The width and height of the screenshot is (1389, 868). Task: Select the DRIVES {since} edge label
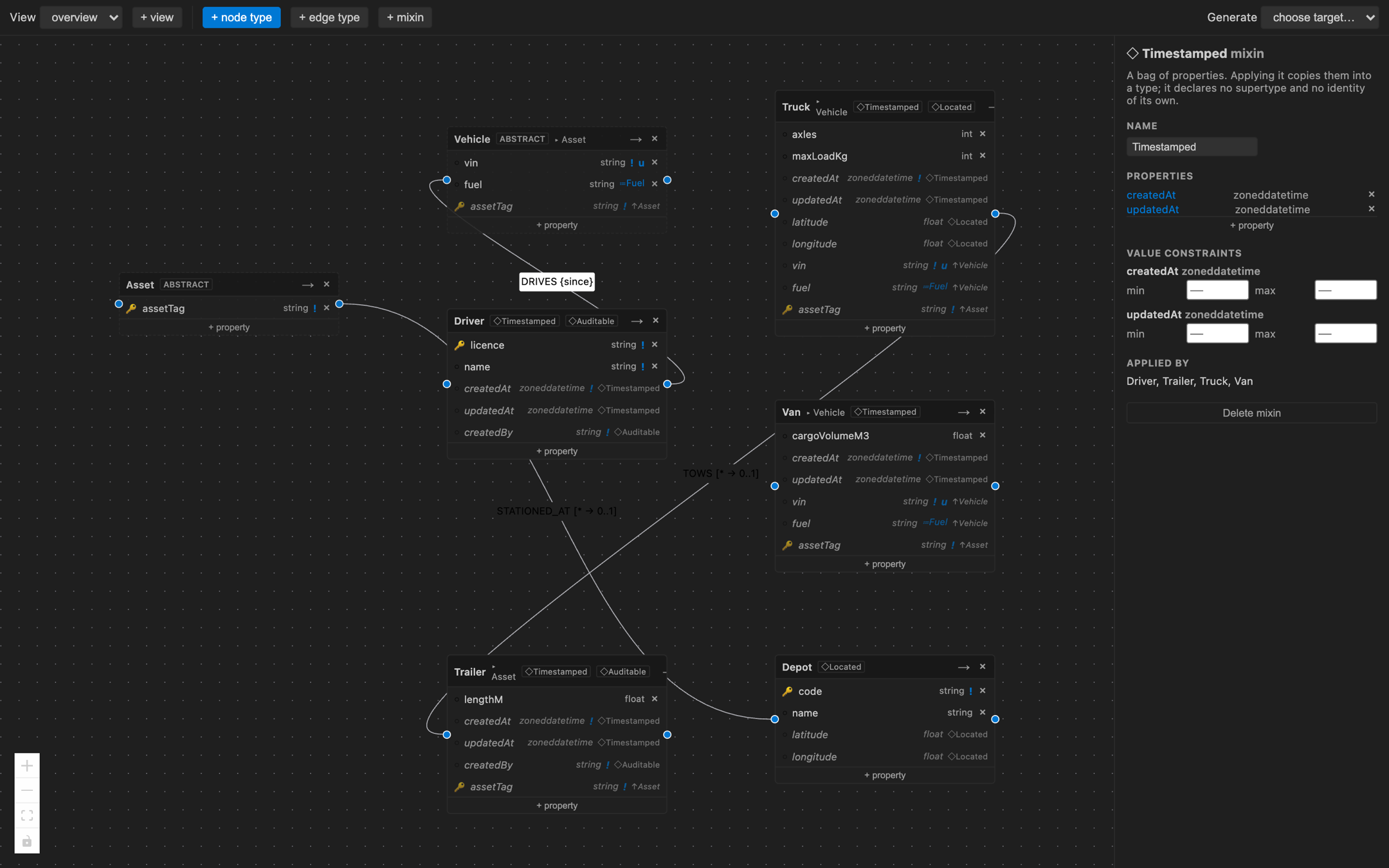[x=557, y=282]
